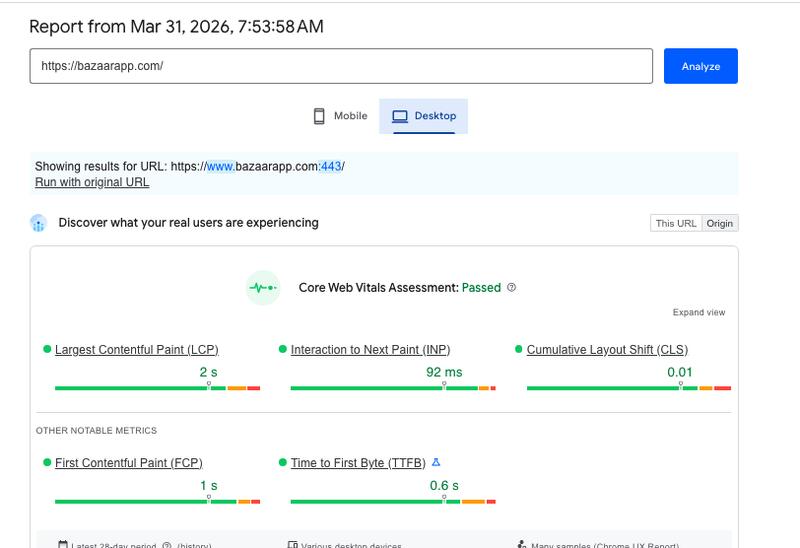800x548 pixels.
Task: Open Core Web Vitals help question icon
Action: click(x=511, y=287)
